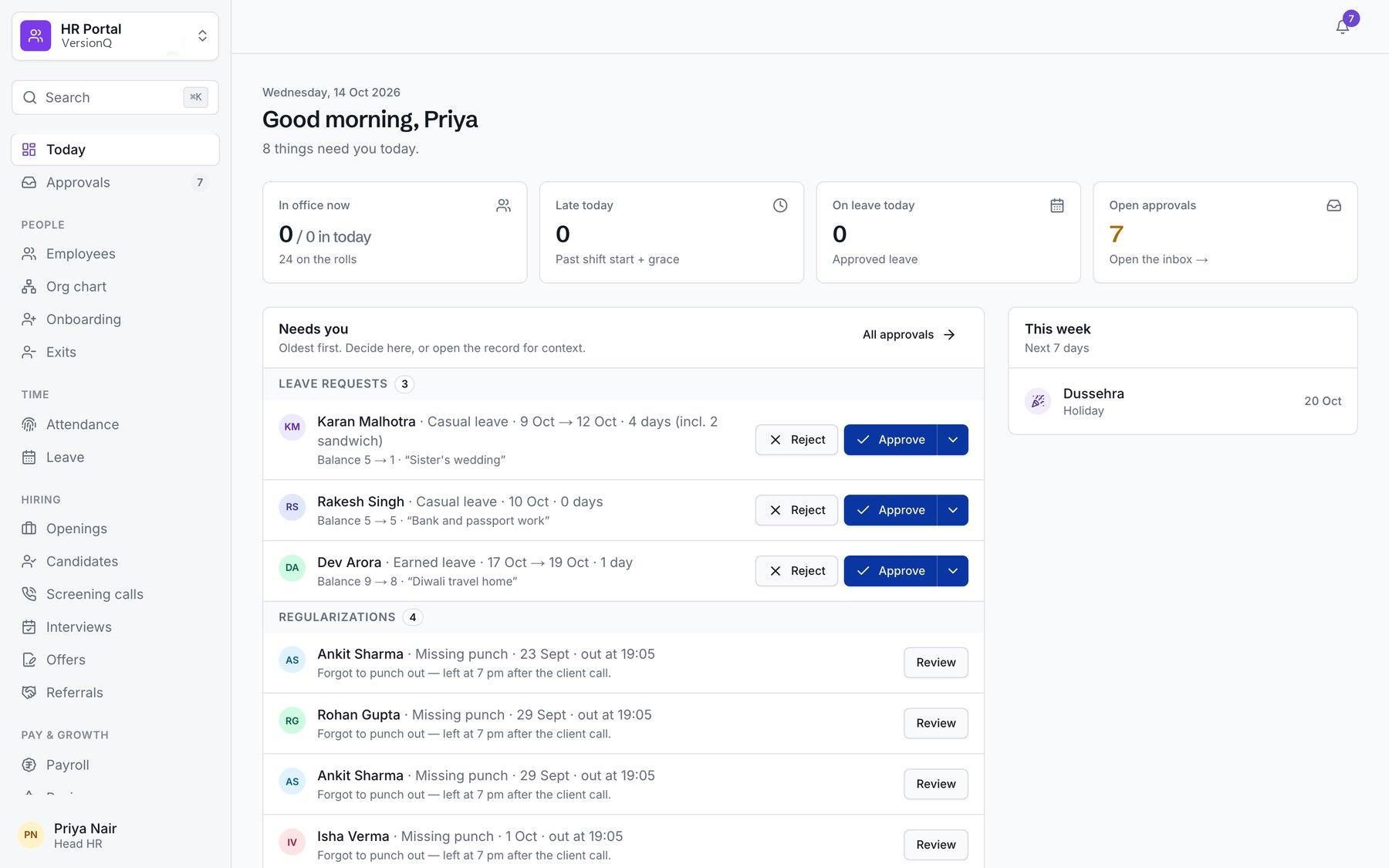Image resolution: width=1389 pixels, height=868 pixels.
Task: Click the people icon on In office now card
Action: [x=503, y=205]
